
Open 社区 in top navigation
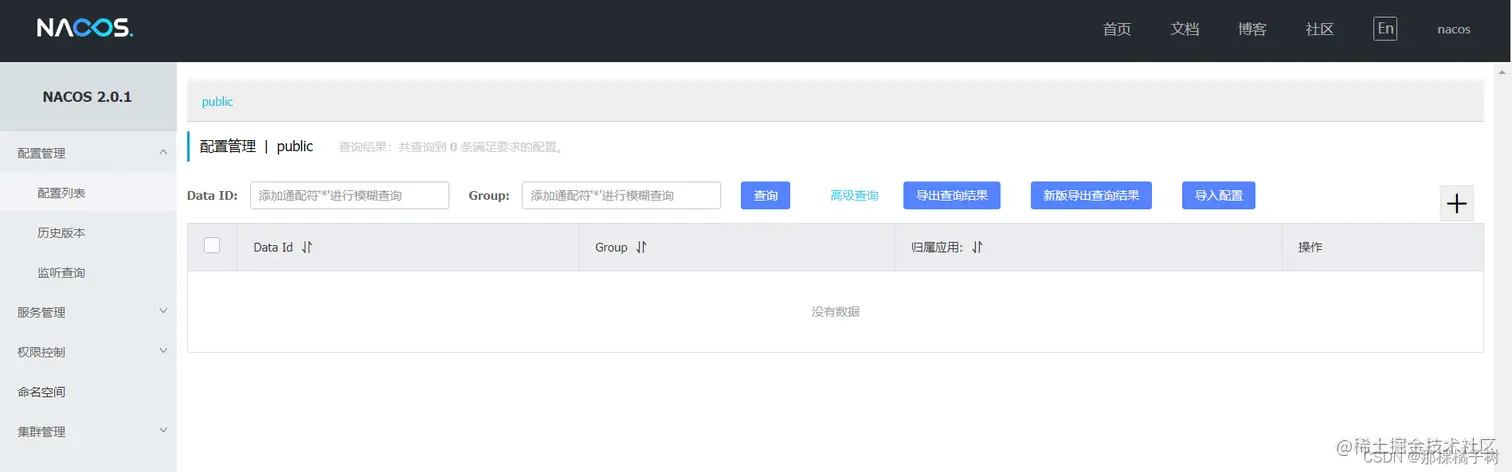pyautogui.click(x=1320, y=29)
